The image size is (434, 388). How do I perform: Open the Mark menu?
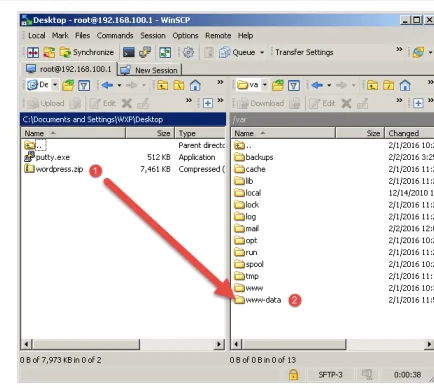[x=60, y=35]
